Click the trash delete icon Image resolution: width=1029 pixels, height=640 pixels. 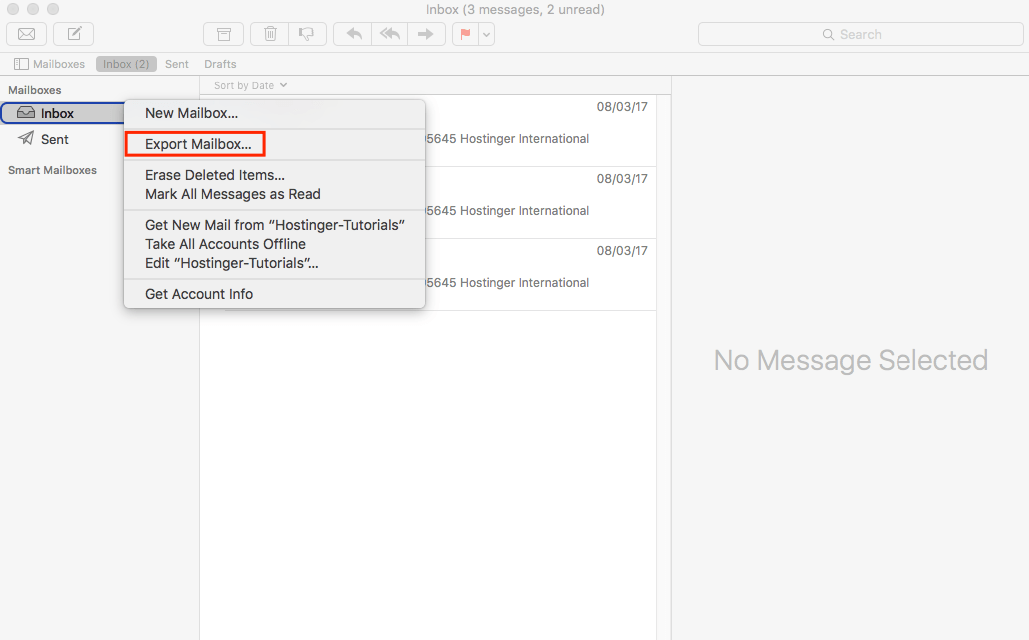click(270, 34)
